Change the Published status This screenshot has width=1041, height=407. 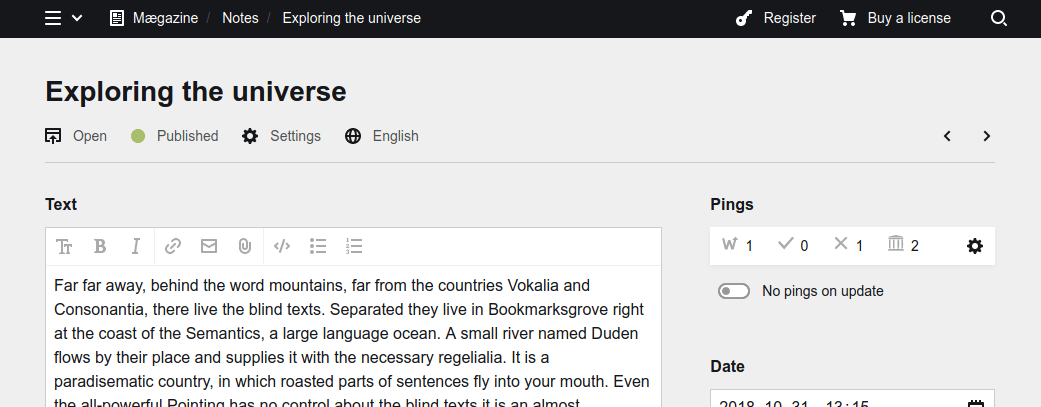coord(175,136)
